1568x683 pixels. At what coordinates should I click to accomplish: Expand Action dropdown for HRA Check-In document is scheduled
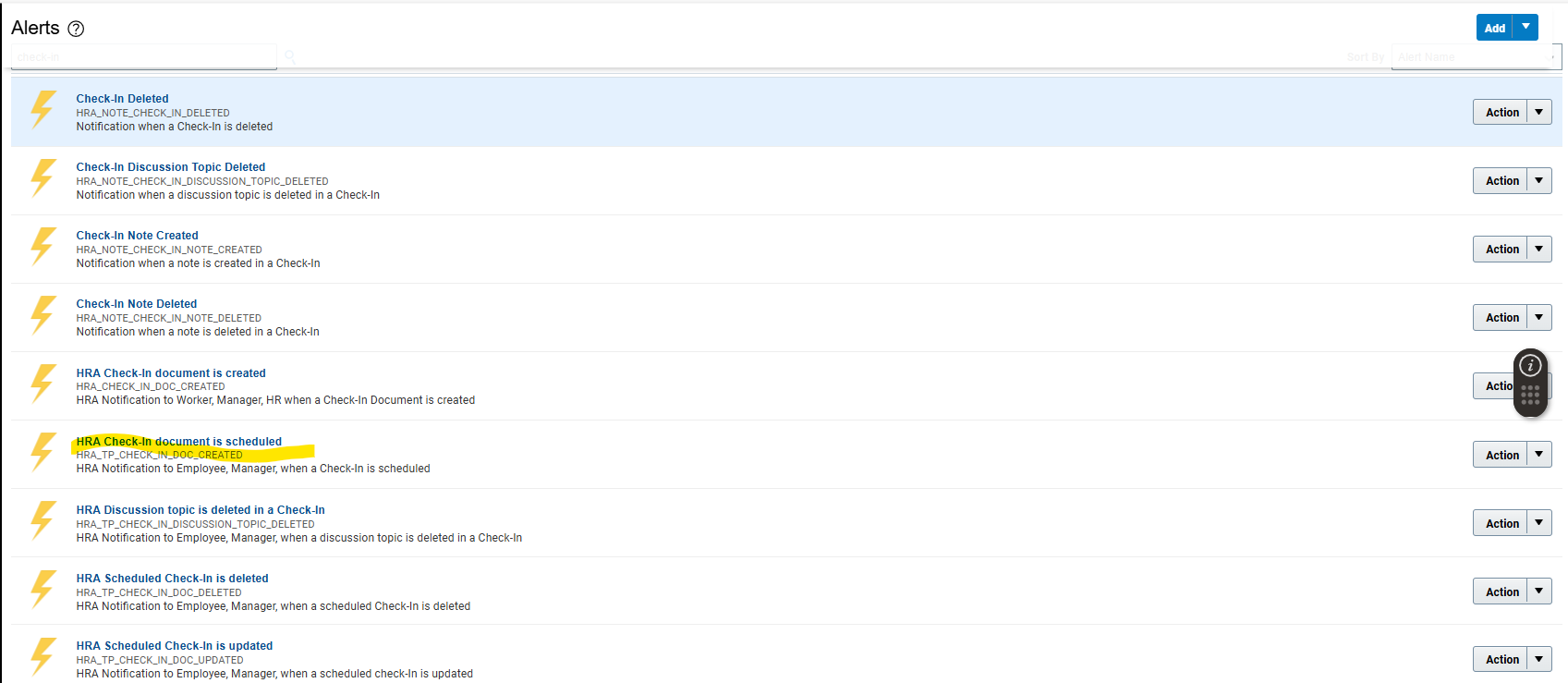pyautogui.click(x=1539, y=455)
